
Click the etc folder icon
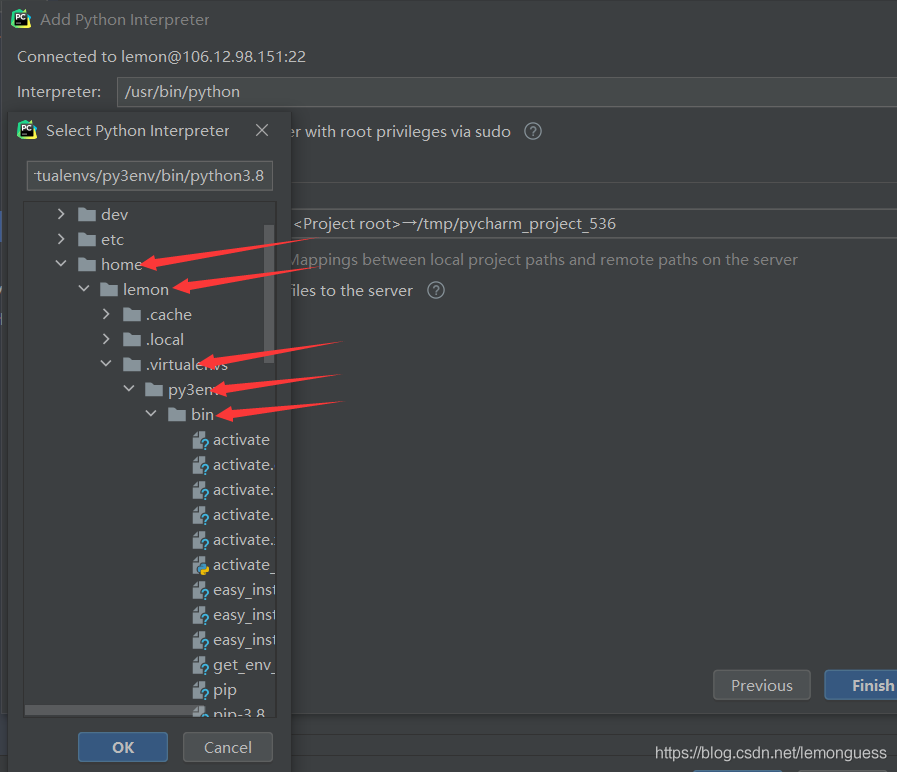coord(87,239)
